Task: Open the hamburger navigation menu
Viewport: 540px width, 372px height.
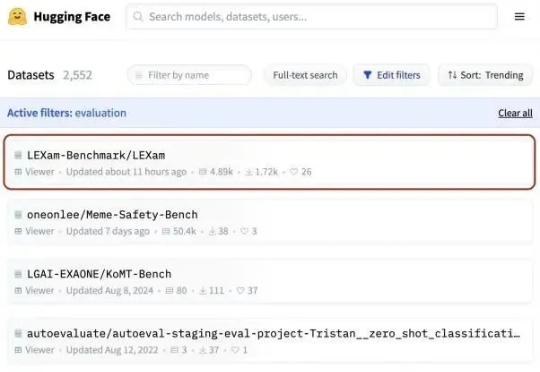Action: (x=519, y=17)
